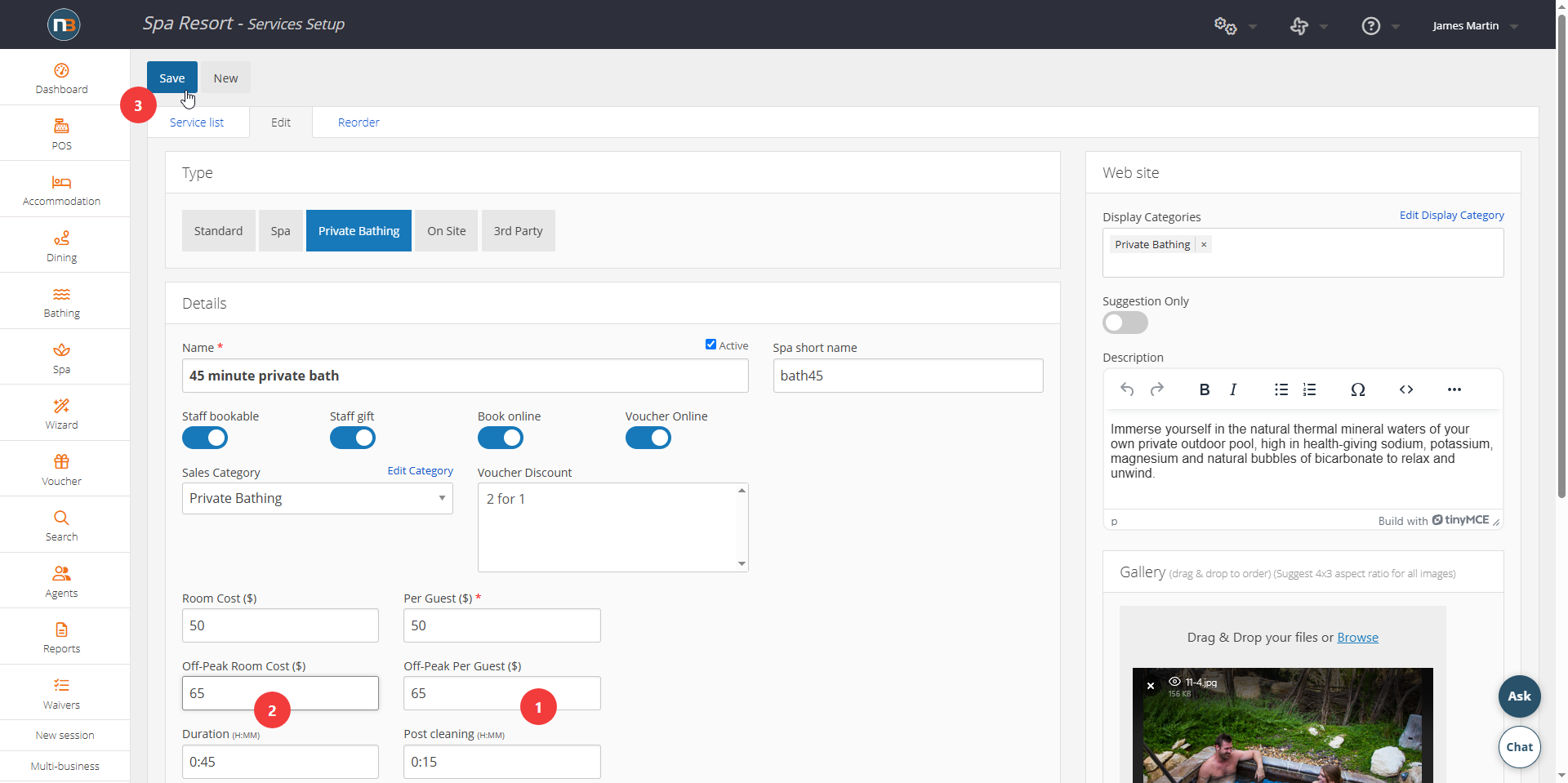The width and height of the screenshot is (1568, 783).
Task: Open the Ask assistant button
Action: coord(1520,696)
